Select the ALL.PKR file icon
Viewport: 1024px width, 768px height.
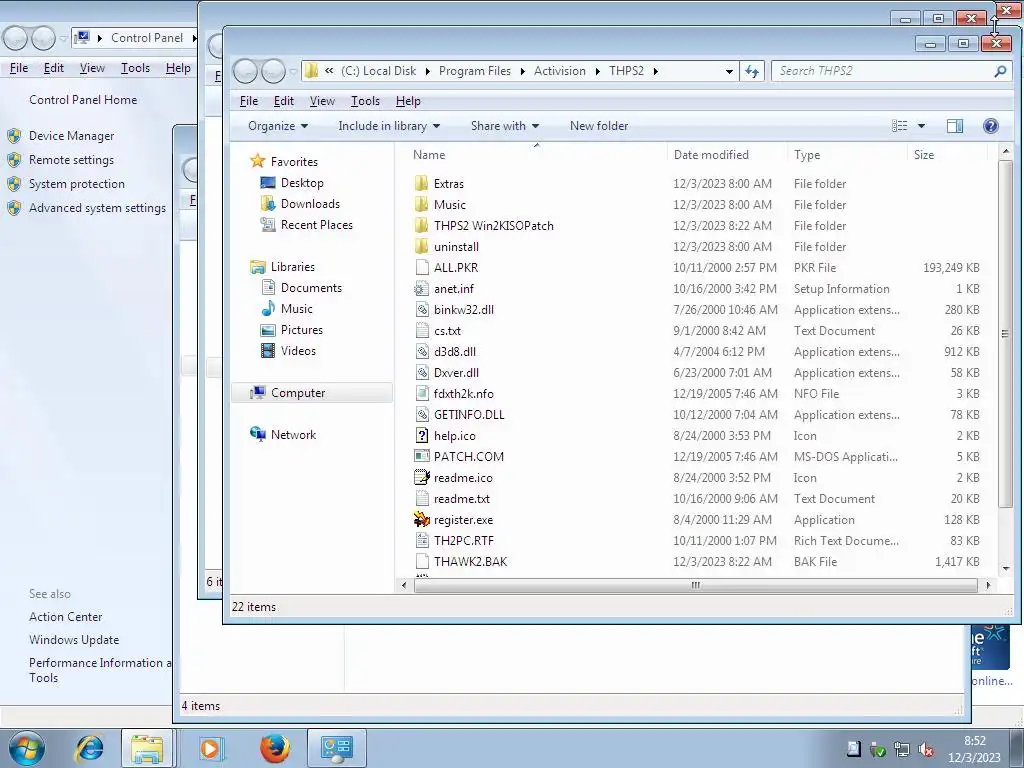click(422, 267)
